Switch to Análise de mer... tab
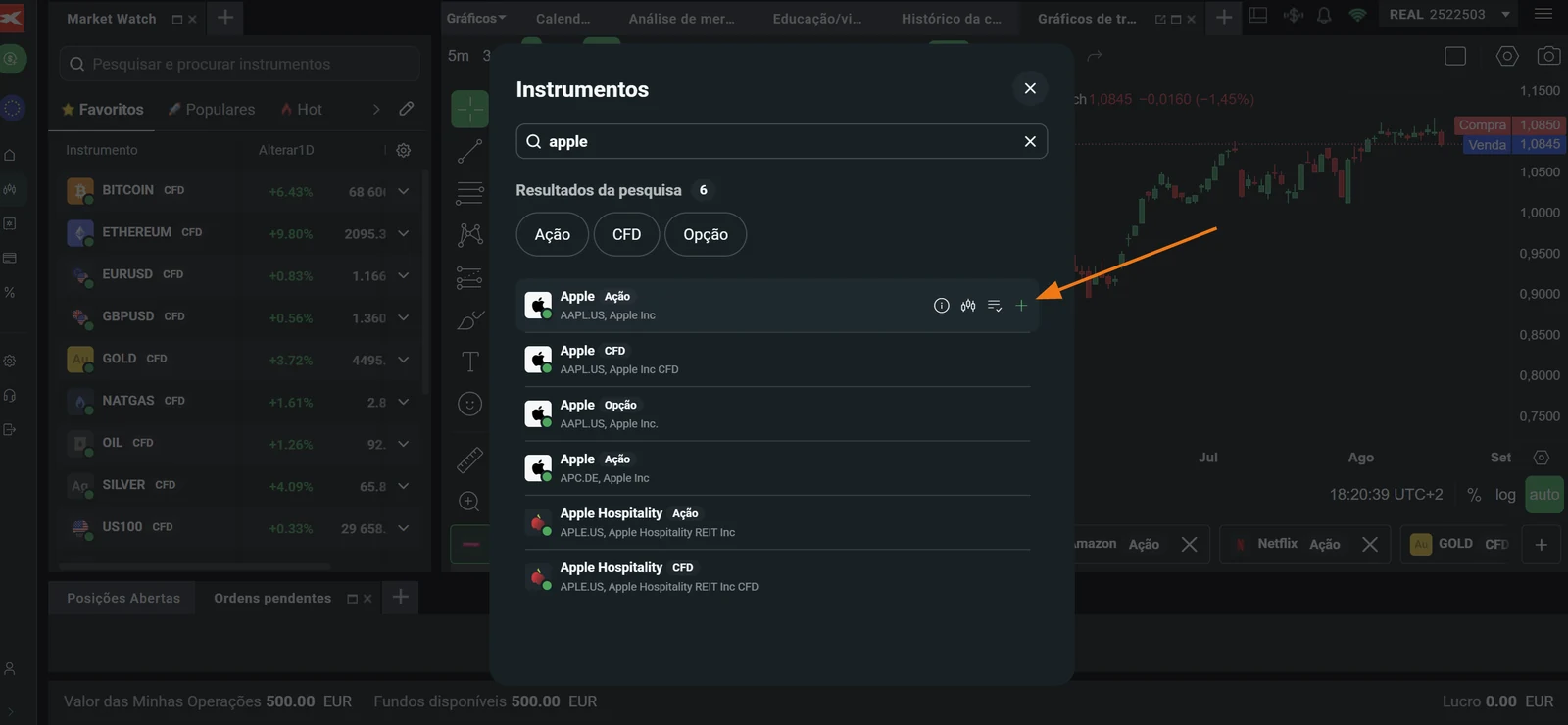 click(x=681, y=19)
